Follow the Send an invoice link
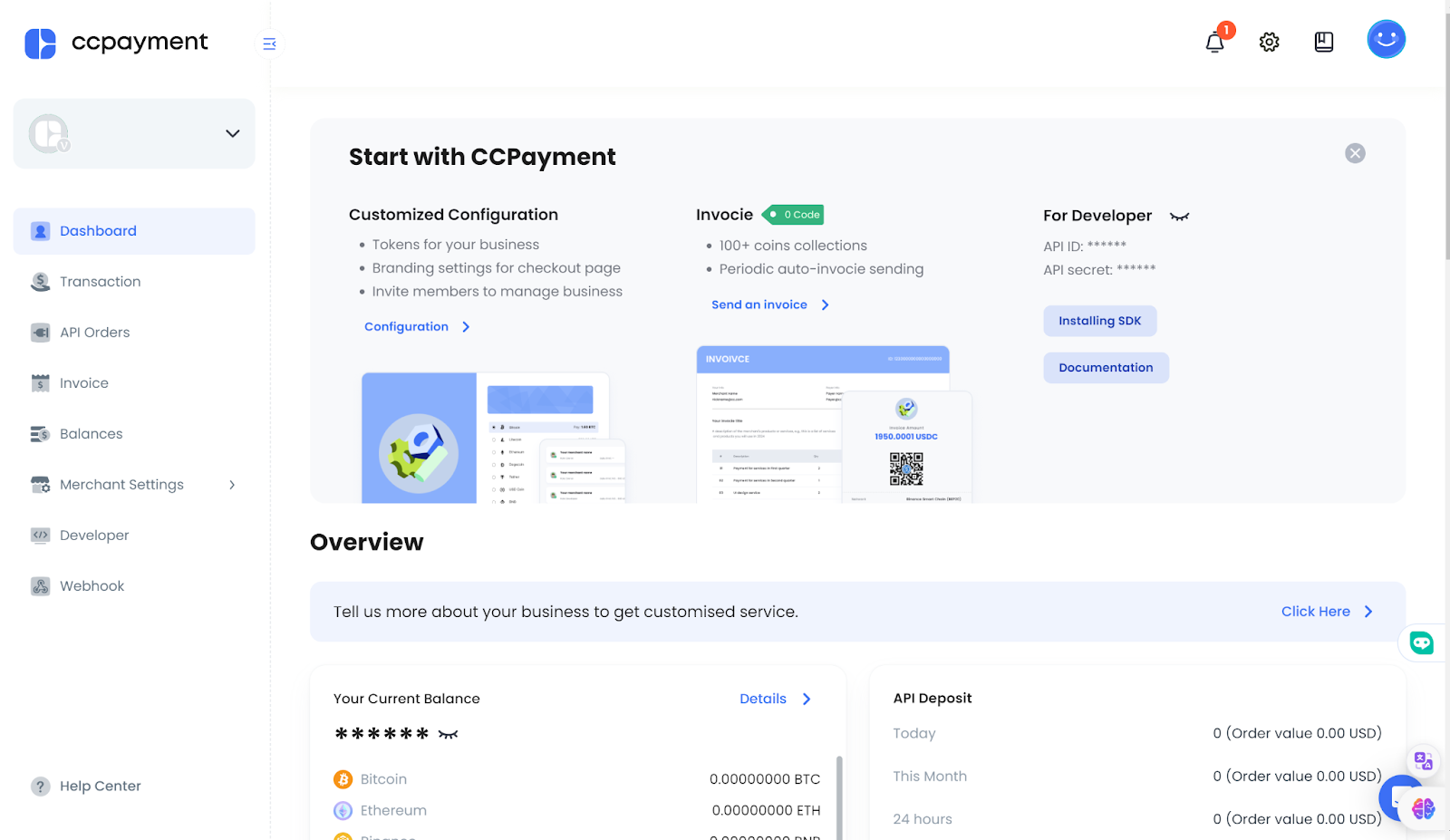This screenshot has width=1450, height=840. (759, 305)
